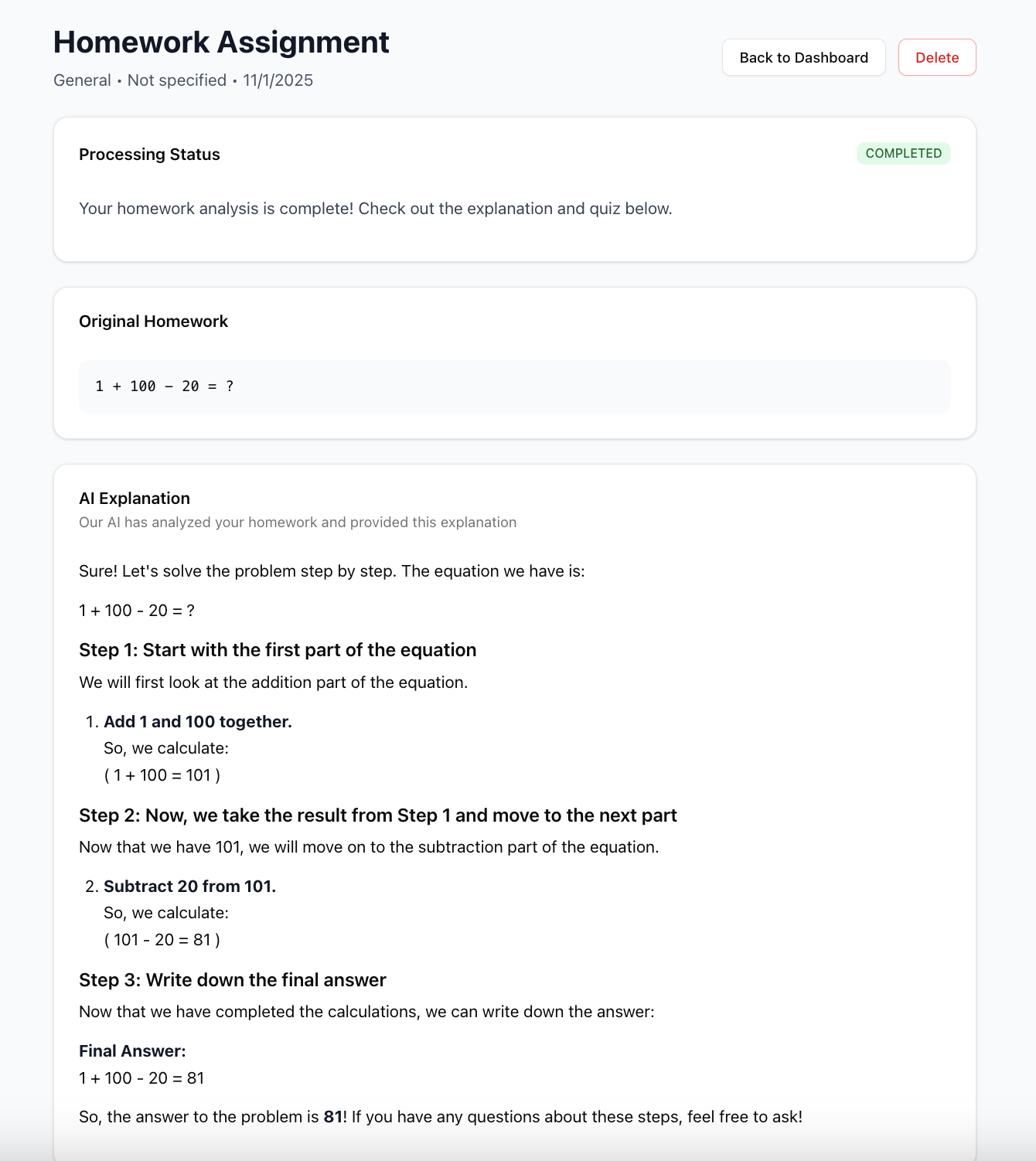Click the Processing Status heading
This screenshot has width=1036, height=1161.
[149, 155]
